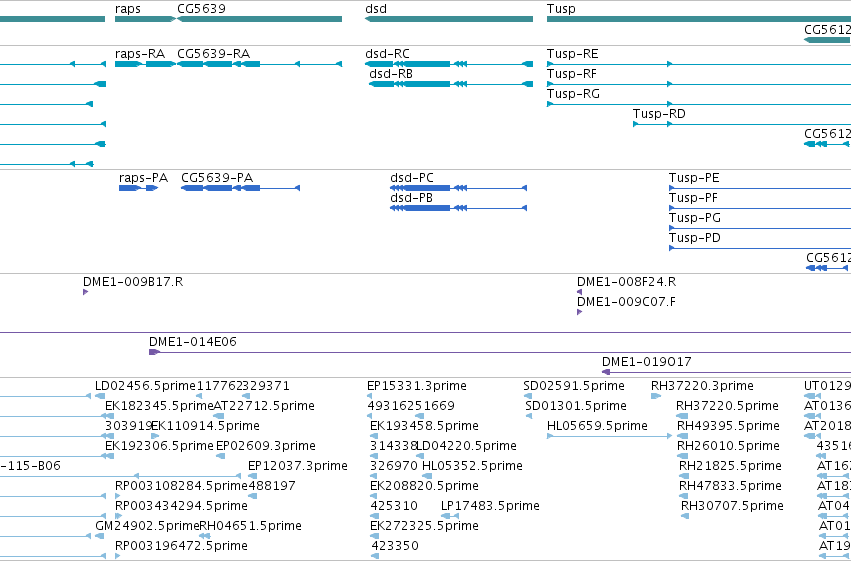Image resolution: width=851 pixels, height=561 pixels.
Task: Open the Tusp gene label
Action: coord(561,9)
